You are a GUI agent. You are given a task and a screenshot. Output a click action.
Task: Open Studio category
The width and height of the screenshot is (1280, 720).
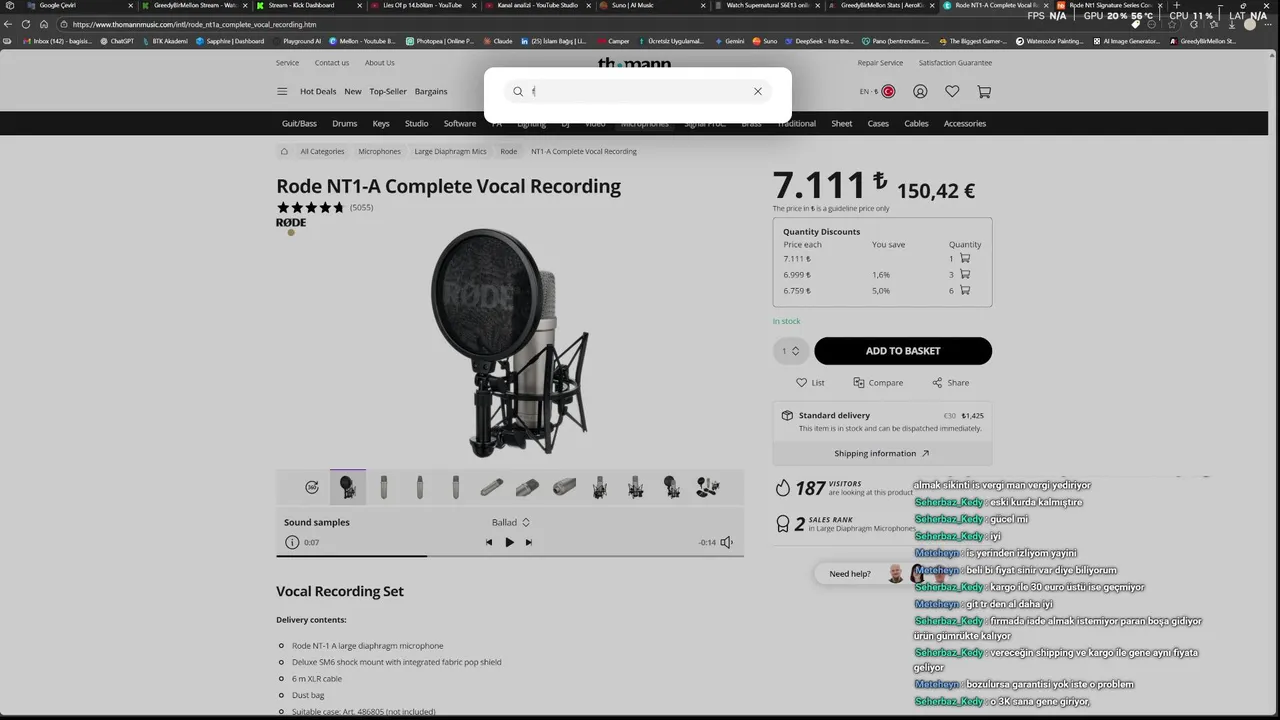click(416, 123)
